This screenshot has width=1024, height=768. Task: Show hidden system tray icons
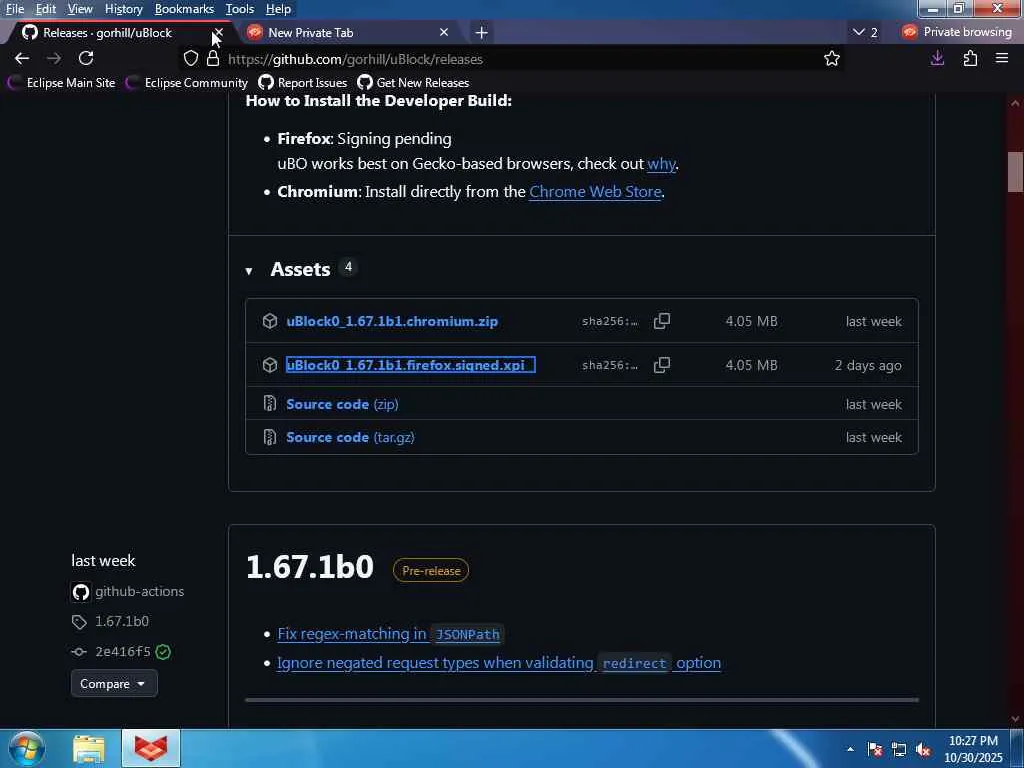pos(850,749)
